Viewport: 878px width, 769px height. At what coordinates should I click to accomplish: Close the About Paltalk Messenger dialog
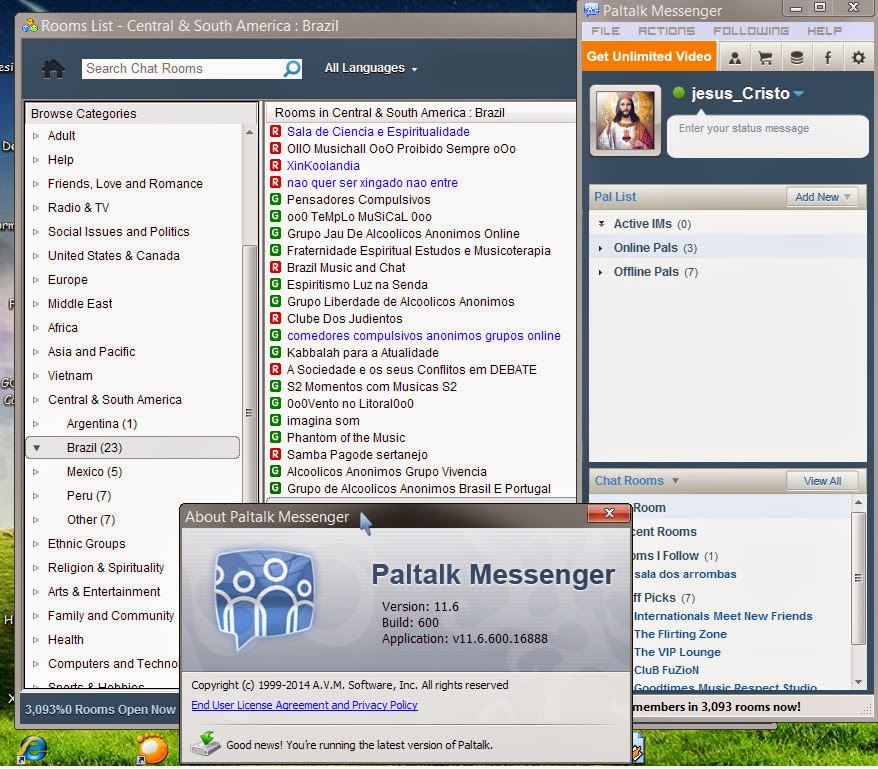point(609,512)
